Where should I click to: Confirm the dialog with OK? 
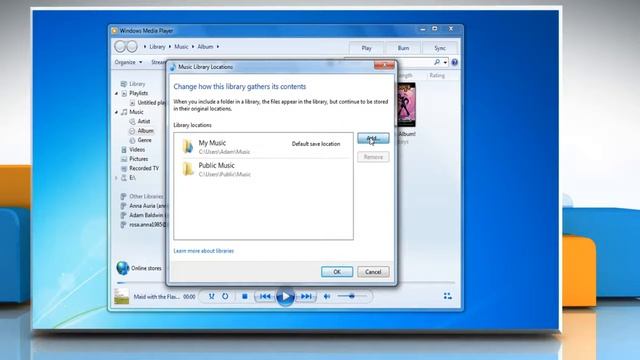pos(337,272)
